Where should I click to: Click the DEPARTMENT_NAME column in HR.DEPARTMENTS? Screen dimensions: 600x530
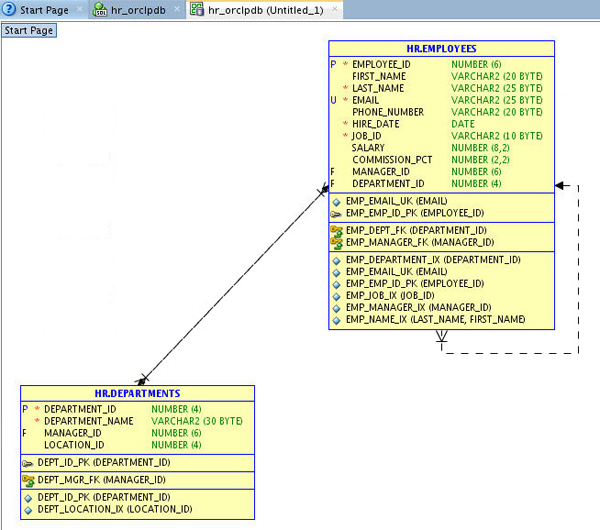[89, 421]
